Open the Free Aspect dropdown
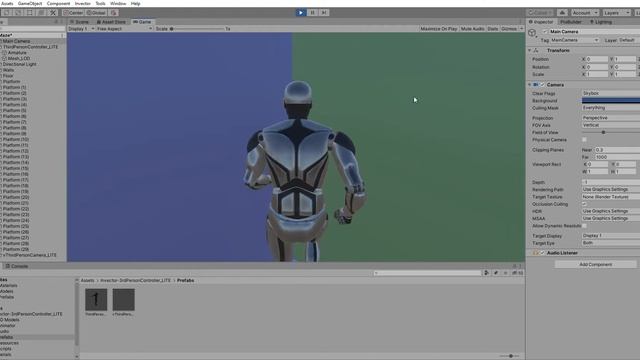Image resolution: width=640 pixels, height=360 pixels. [x=124, y=29]
